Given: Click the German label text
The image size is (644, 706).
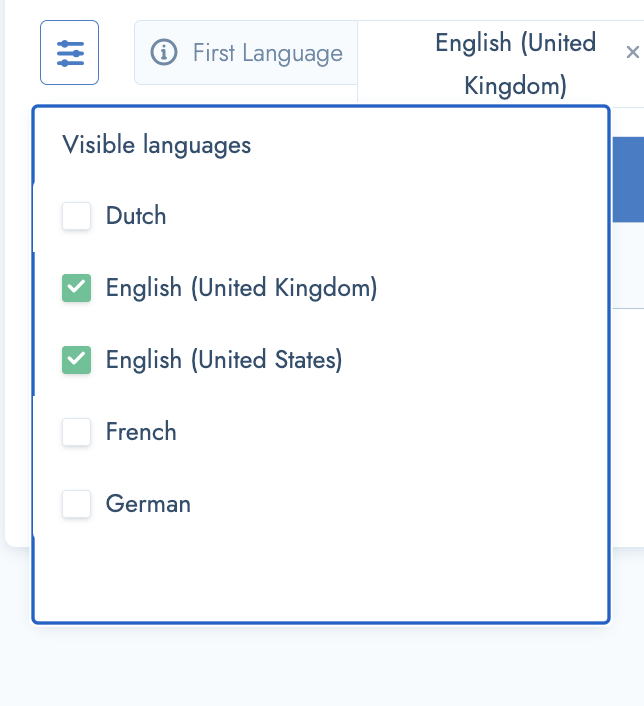Looking at the screenshot, I should coord(148,504).
